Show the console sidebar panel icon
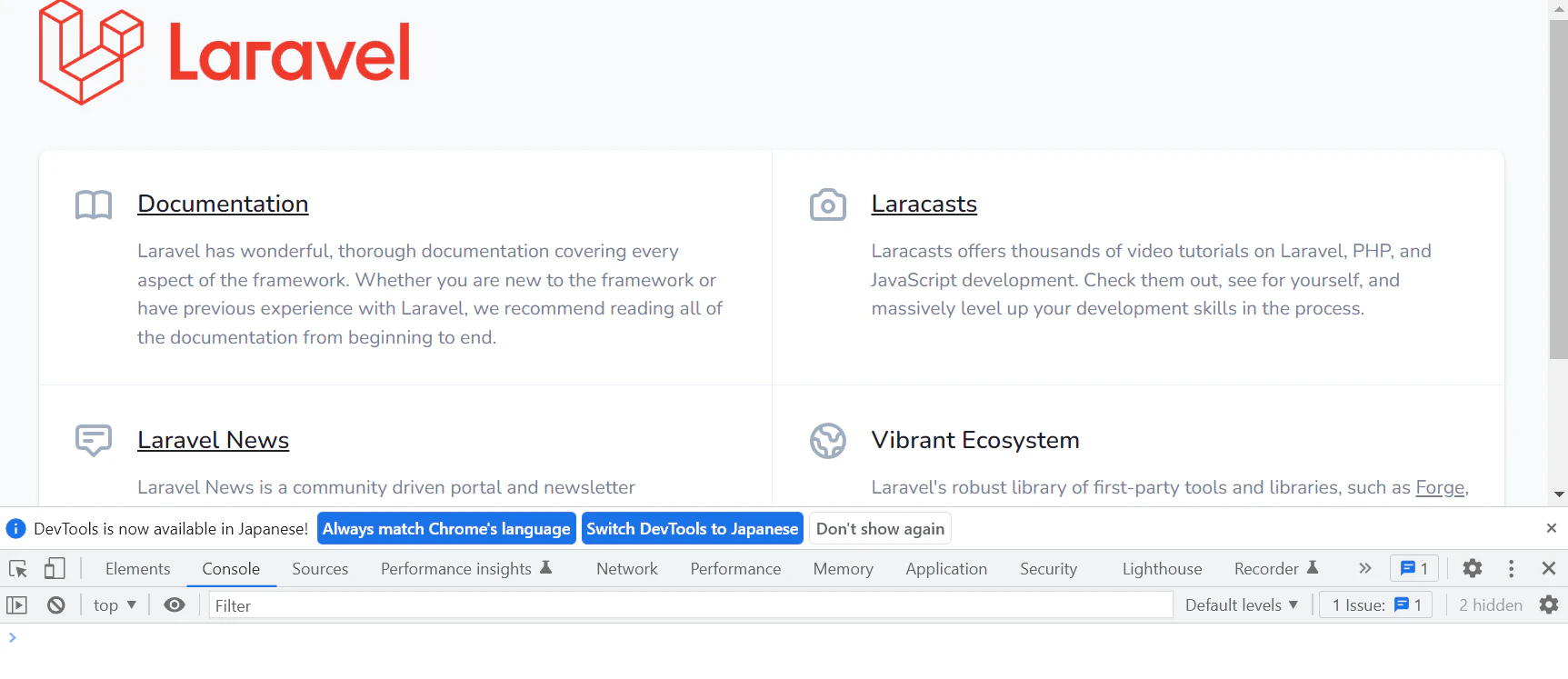1568x679 pixels. [17, 605]
